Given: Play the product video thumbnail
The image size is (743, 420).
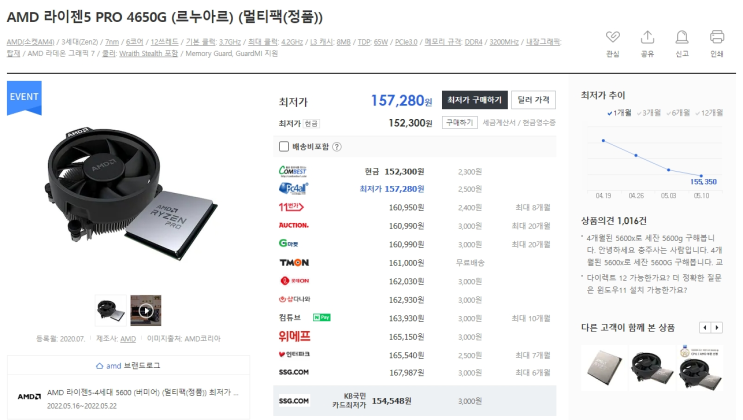Looking at the screenshot, I should point(146,310).
